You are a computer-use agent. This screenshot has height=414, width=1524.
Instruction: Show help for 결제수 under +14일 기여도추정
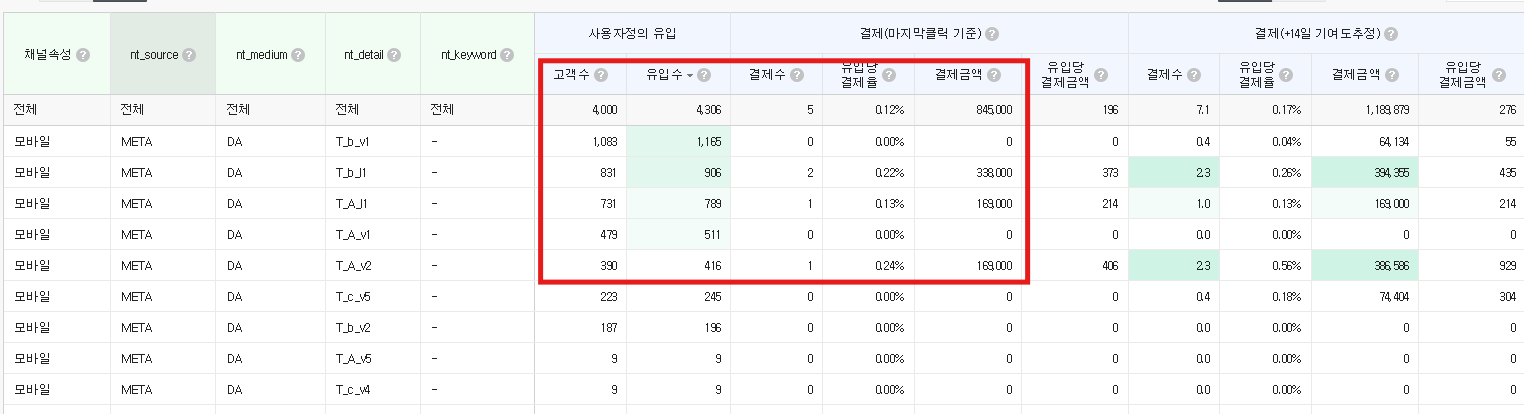tap(1194, 75)
